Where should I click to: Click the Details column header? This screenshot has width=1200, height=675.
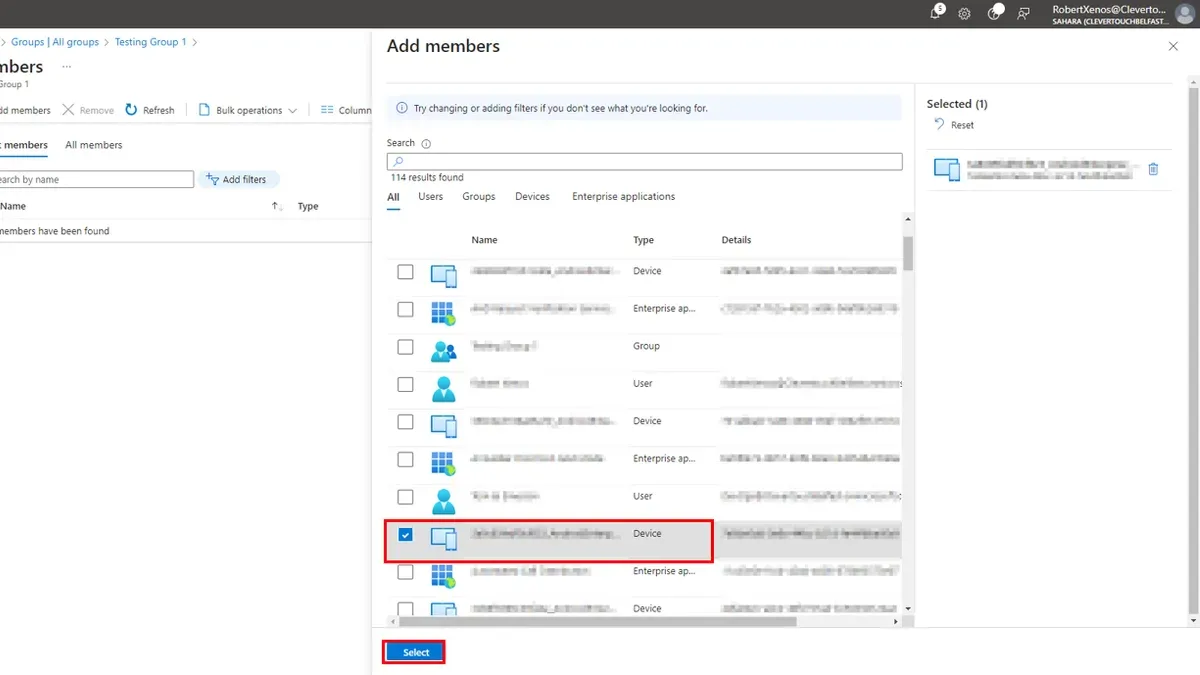[736, 240]
